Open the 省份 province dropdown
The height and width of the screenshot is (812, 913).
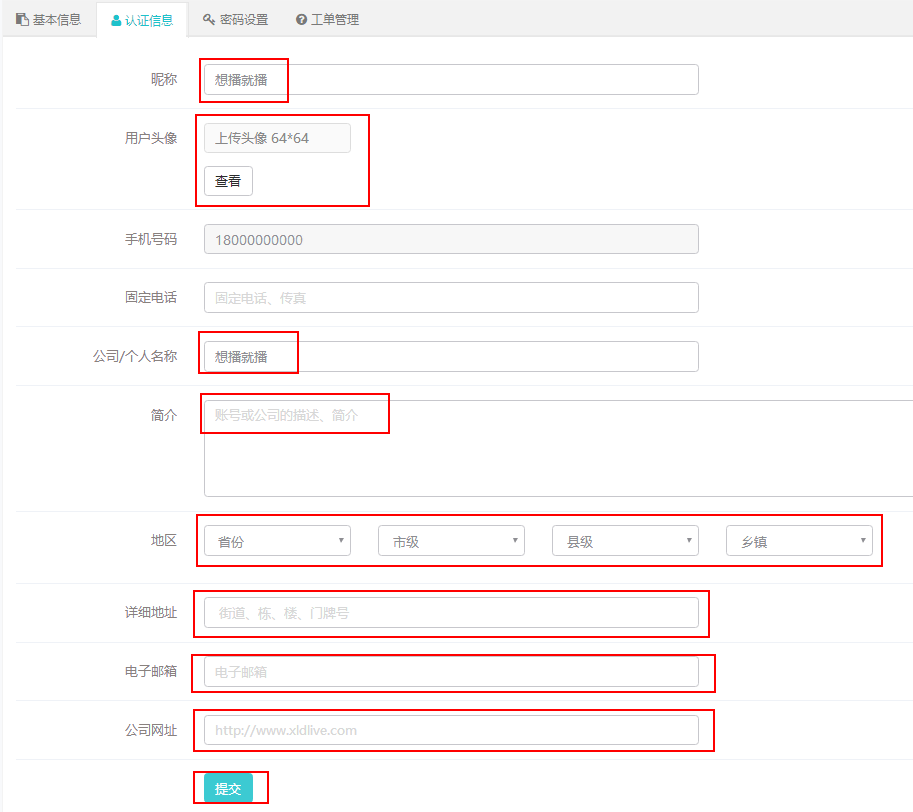(x=277, y=541)
